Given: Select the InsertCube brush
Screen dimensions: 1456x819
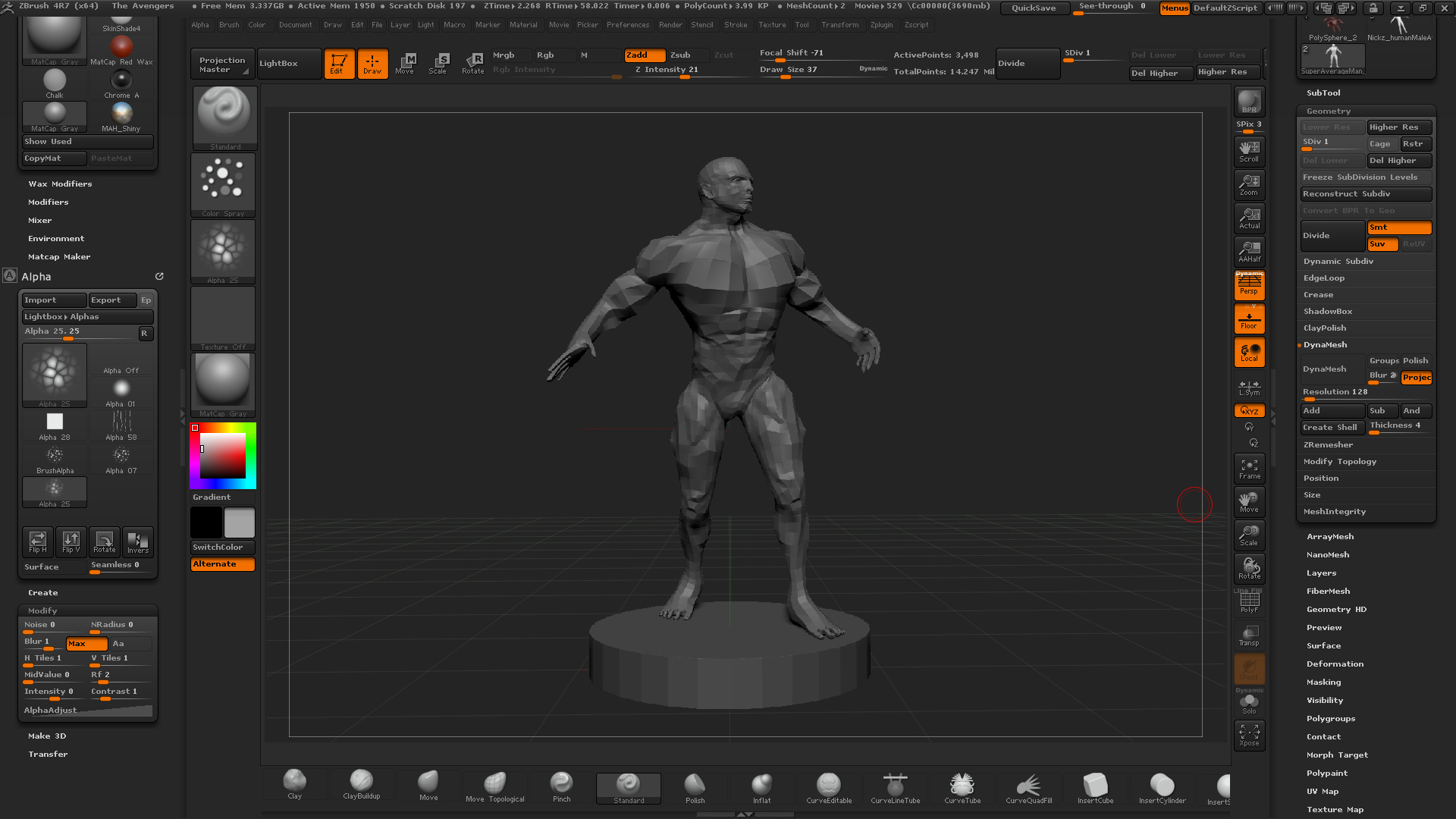Looking at the screenshot, I should coord(1096,787).
